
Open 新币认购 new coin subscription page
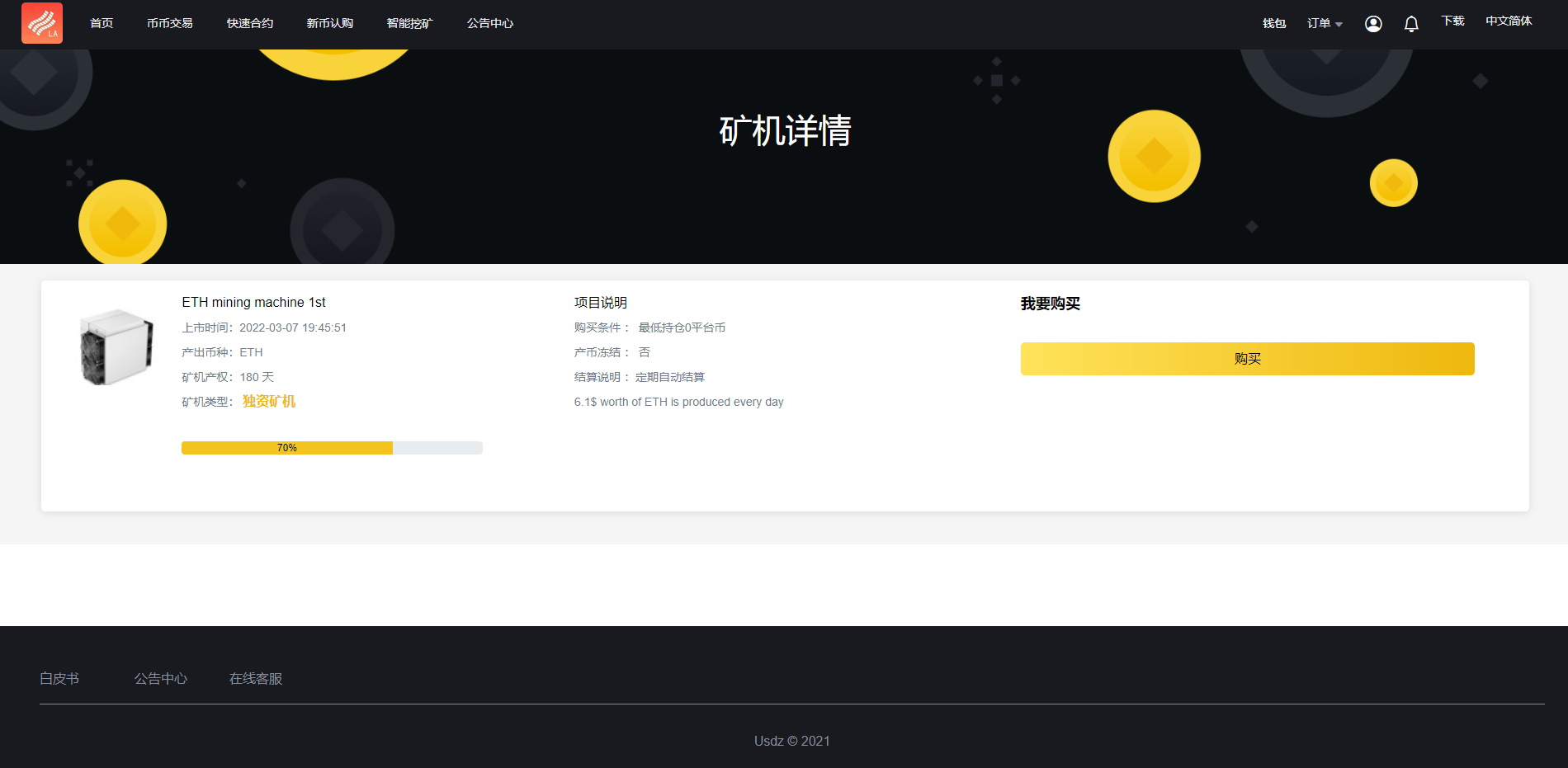pos(329,23)
